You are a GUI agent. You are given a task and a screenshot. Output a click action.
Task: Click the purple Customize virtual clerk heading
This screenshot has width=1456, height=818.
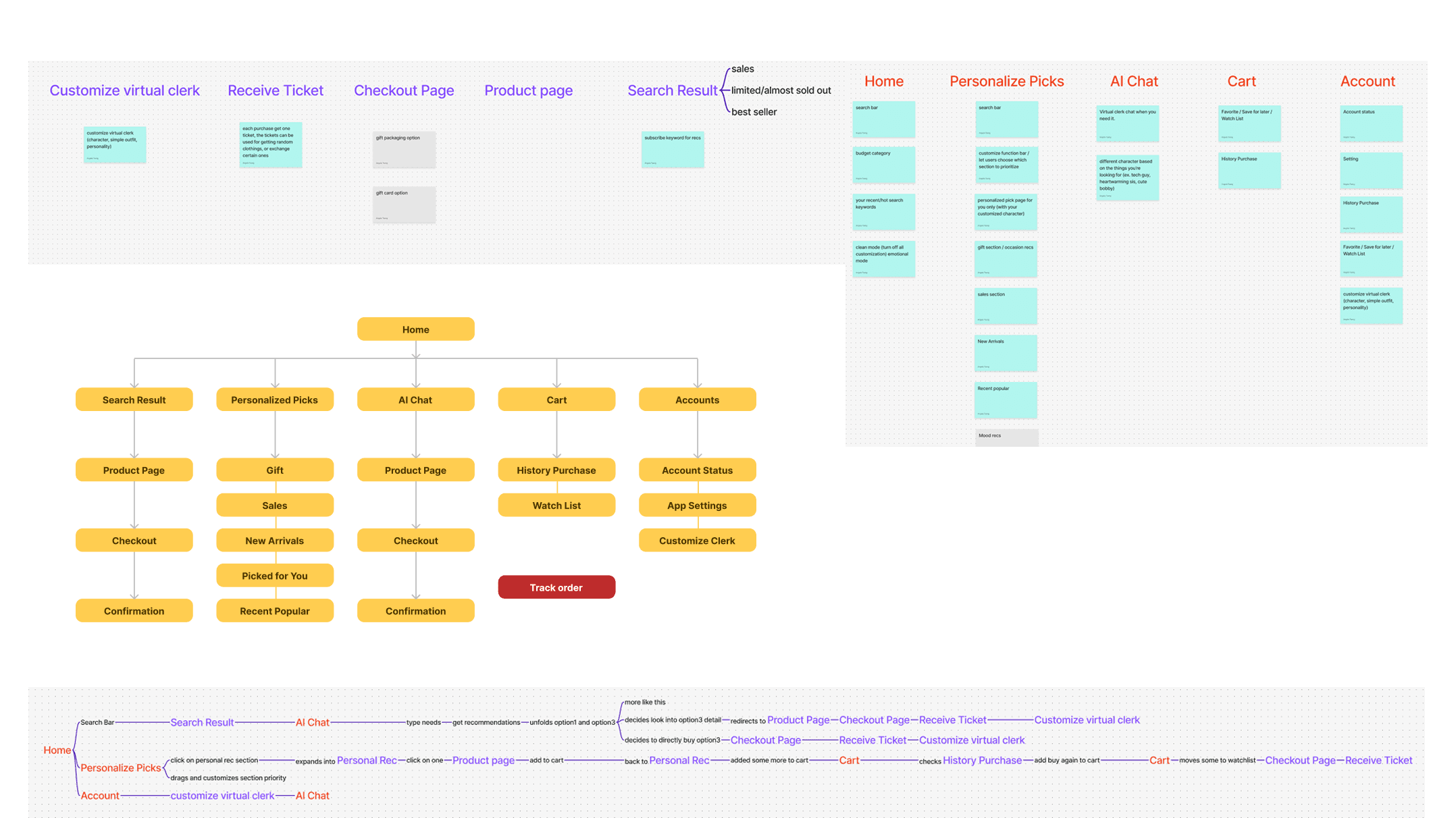(x=124, y=90)
